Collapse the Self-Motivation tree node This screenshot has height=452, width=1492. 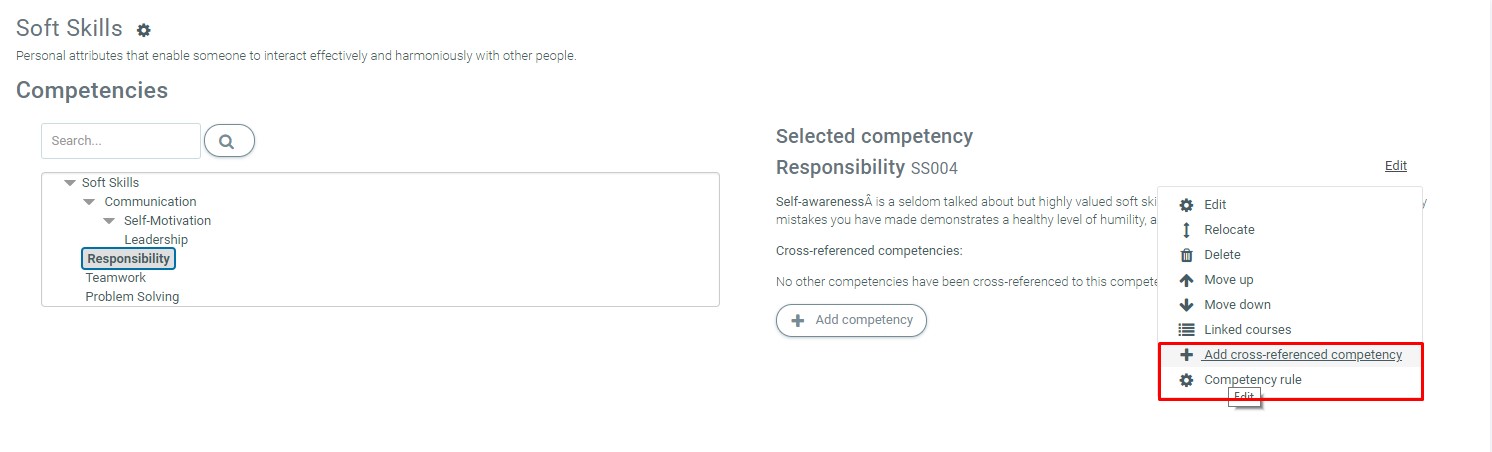click(109, 221)
